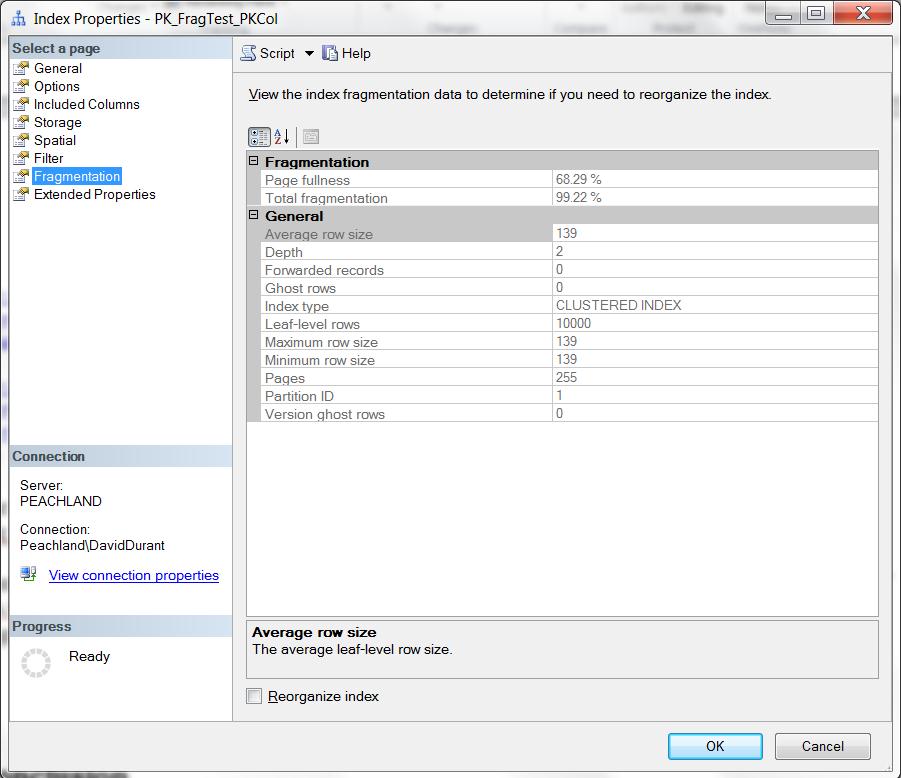Viewport: 901px width, 778px height.
Task: Click View connection properties link
Action: coord(133,575)
